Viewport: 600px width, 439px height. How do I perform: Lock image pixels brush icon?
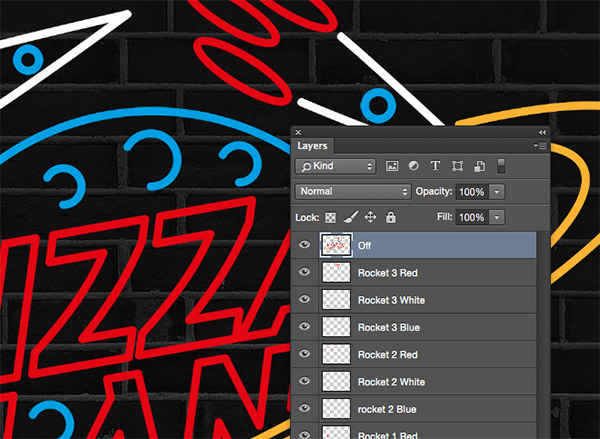[x=351, y=217]
